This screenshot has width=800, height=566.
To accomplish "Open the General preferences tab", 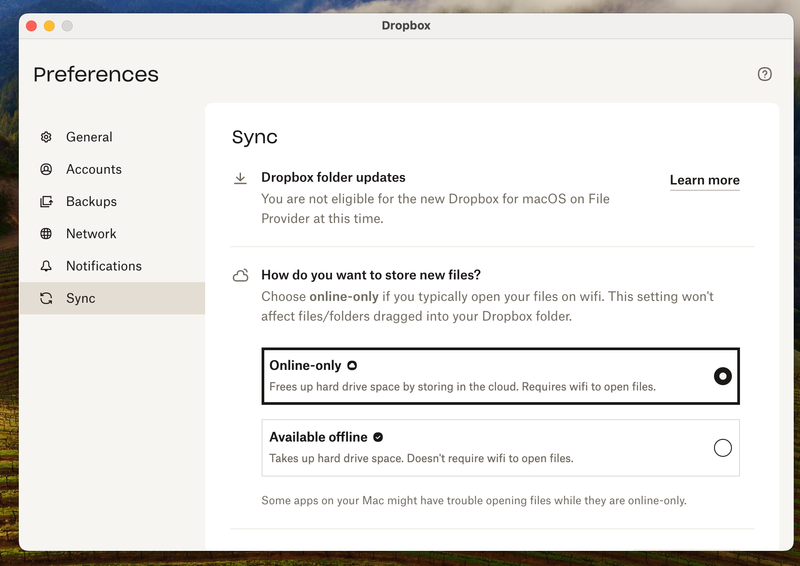I will click(x=89, y=137).
